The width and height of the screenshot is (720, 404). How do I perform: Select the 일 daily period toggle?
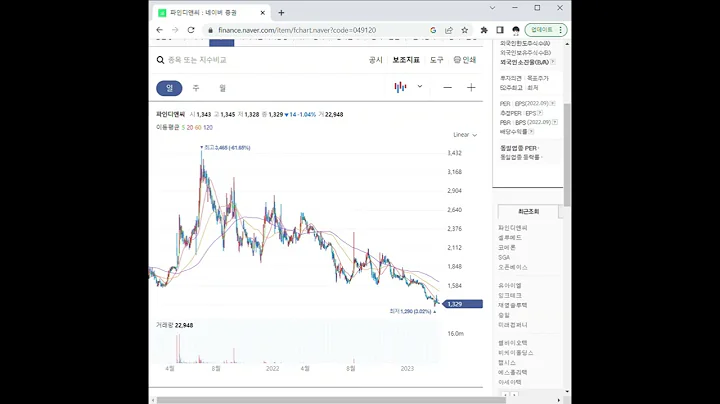[169, 88]
